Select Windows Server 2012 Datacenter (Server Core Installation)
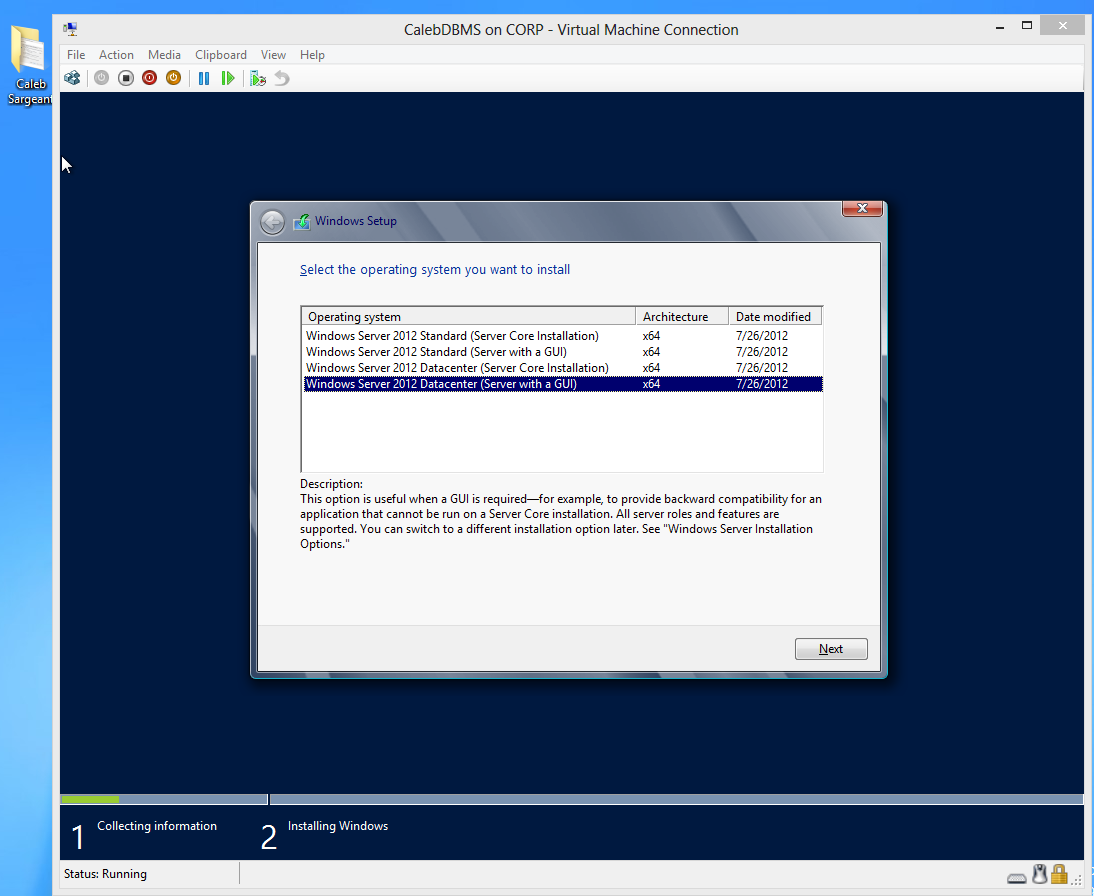This screenshot has width=1094, height=896. click(x=562, y=368)
